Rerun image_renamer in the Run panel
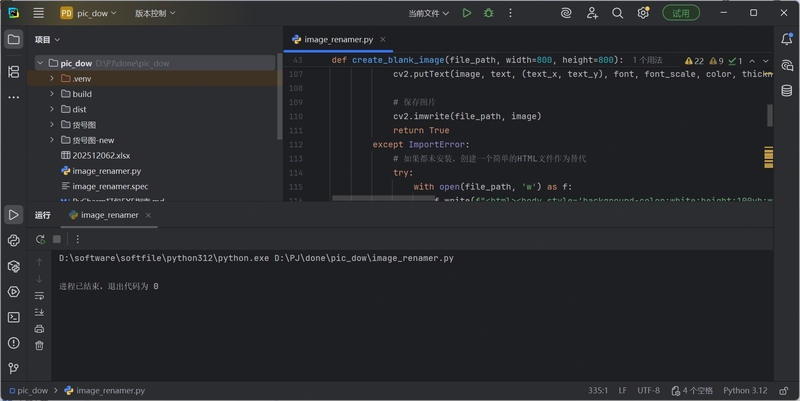800x401 pixels. point(39,239)
